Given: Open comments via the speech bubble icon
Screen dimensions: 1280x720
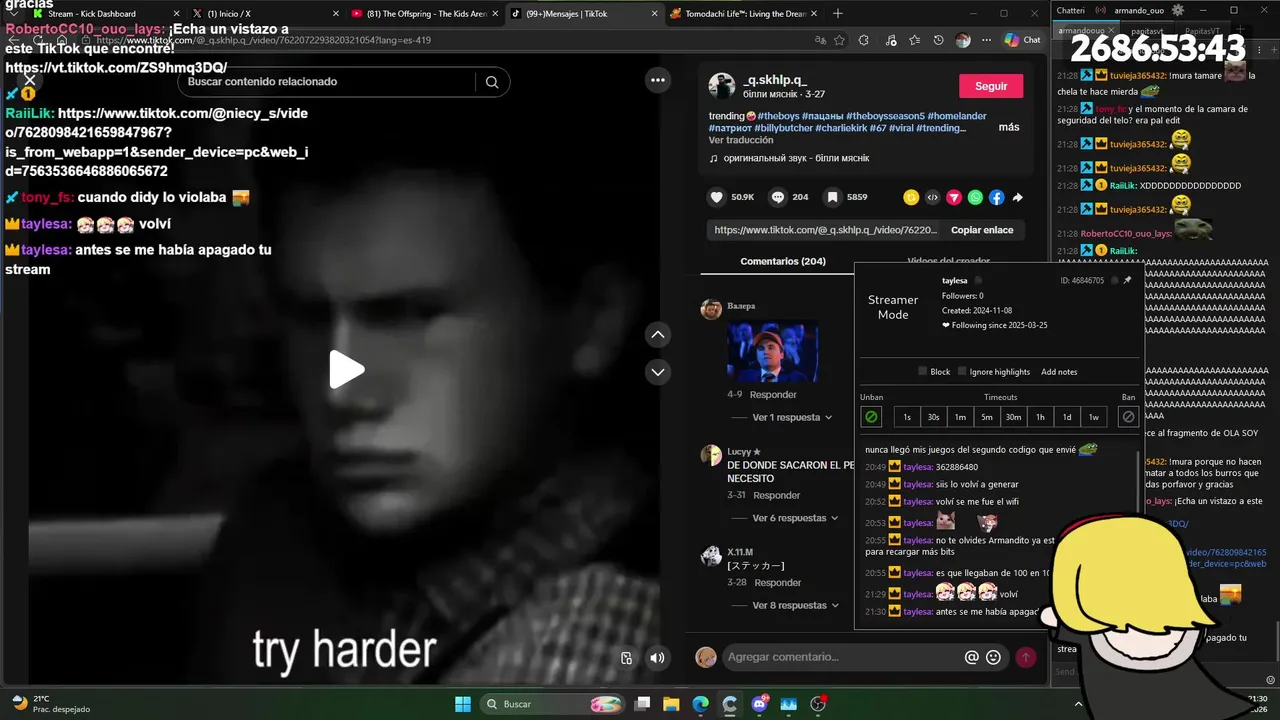Looking at the screenshot, I should pos(778,197).
